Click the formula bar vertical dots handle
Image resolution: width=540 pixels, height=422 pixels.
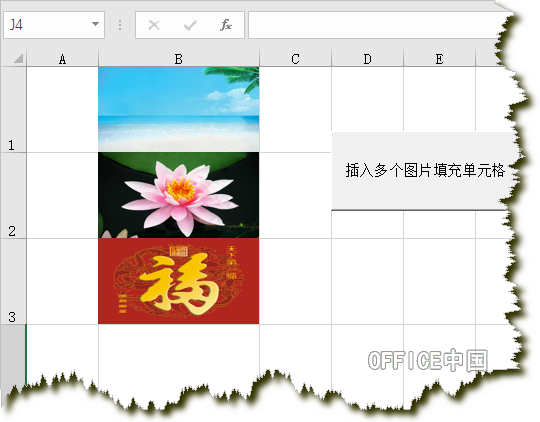(120, 25)
